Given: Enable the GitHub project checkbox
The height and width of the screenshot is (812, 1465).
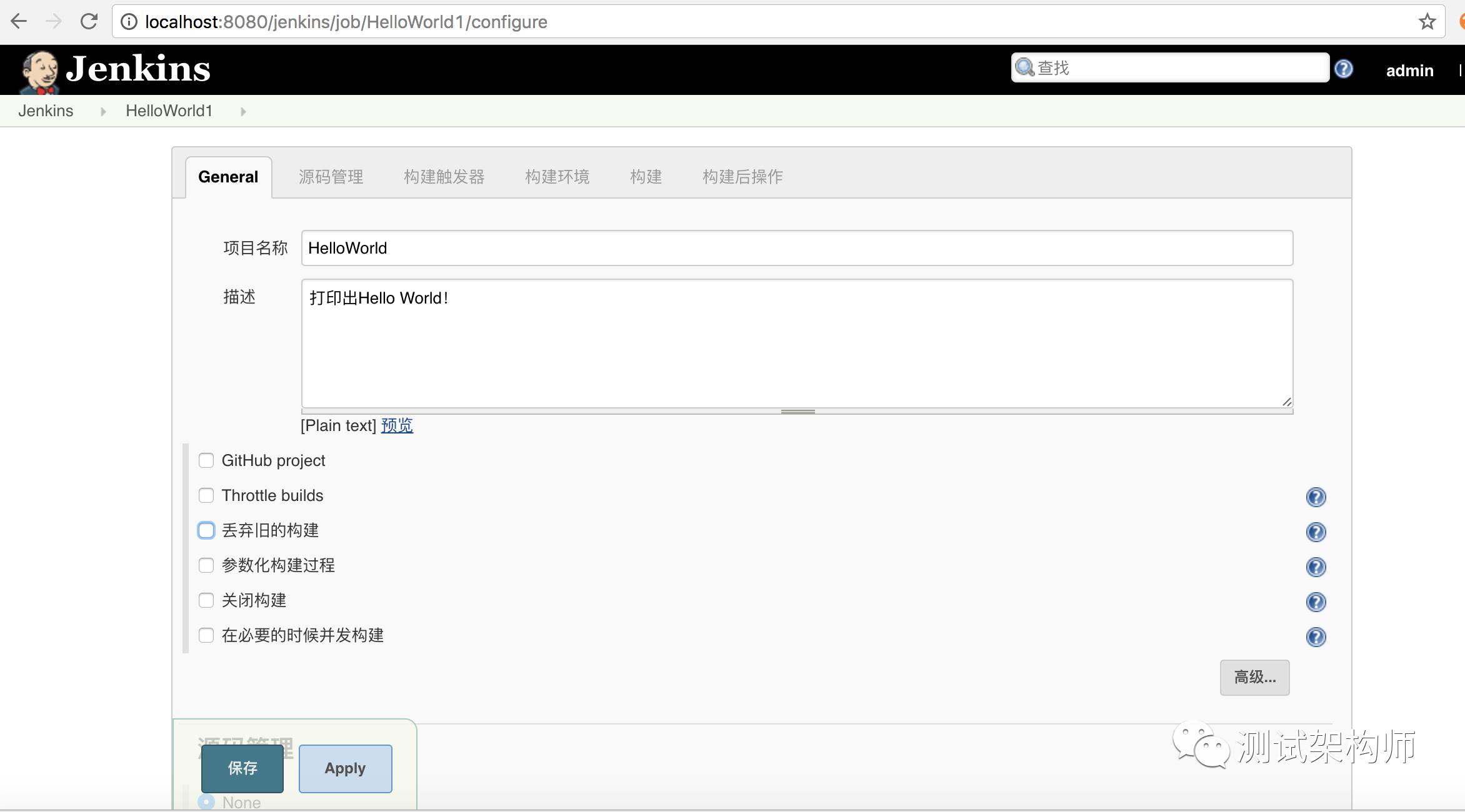Looking at the screenshot, I should pos(206,460).
